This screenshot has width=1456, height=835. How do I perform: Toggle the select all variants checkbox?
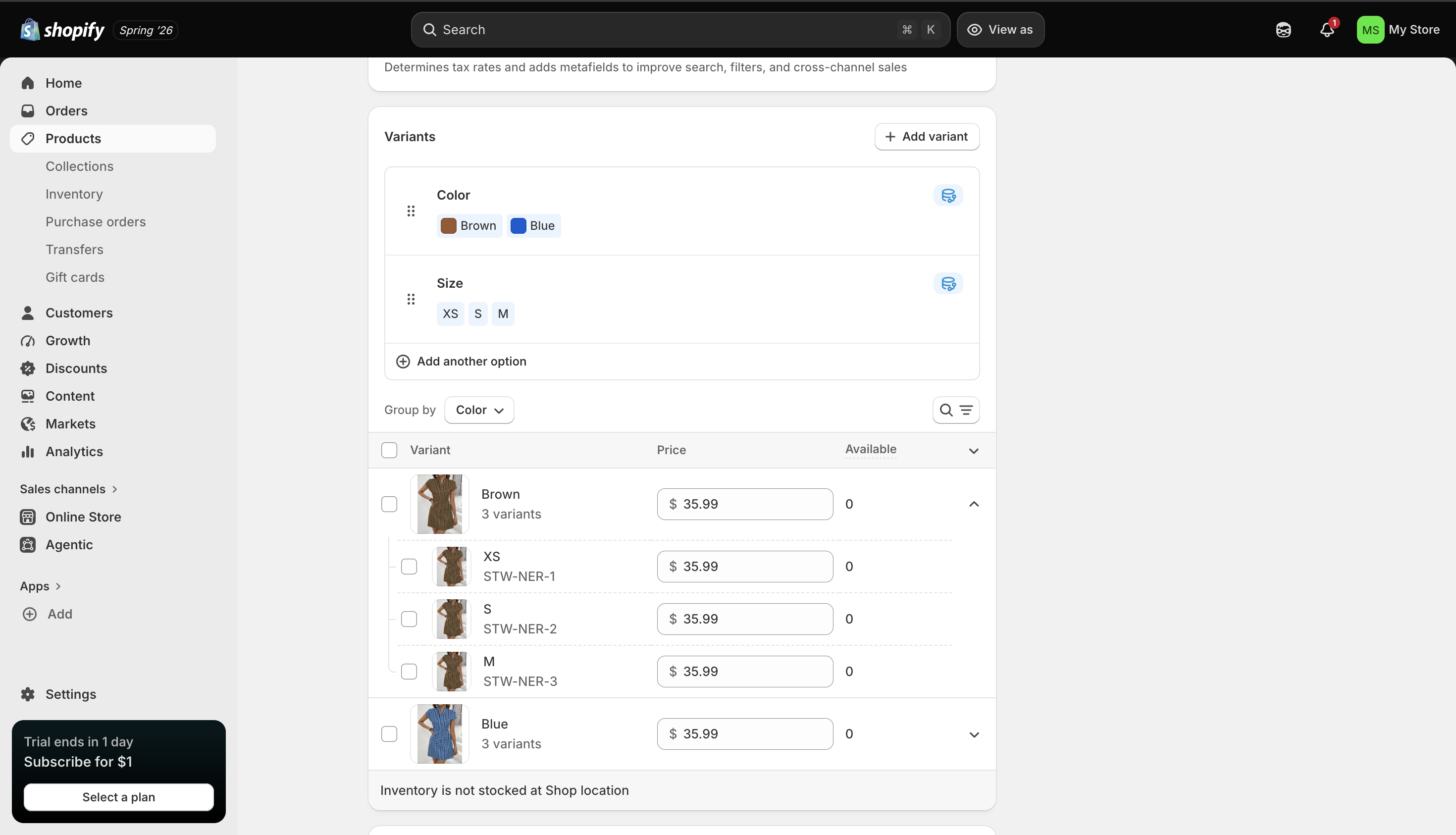click(x=389, y=451)
